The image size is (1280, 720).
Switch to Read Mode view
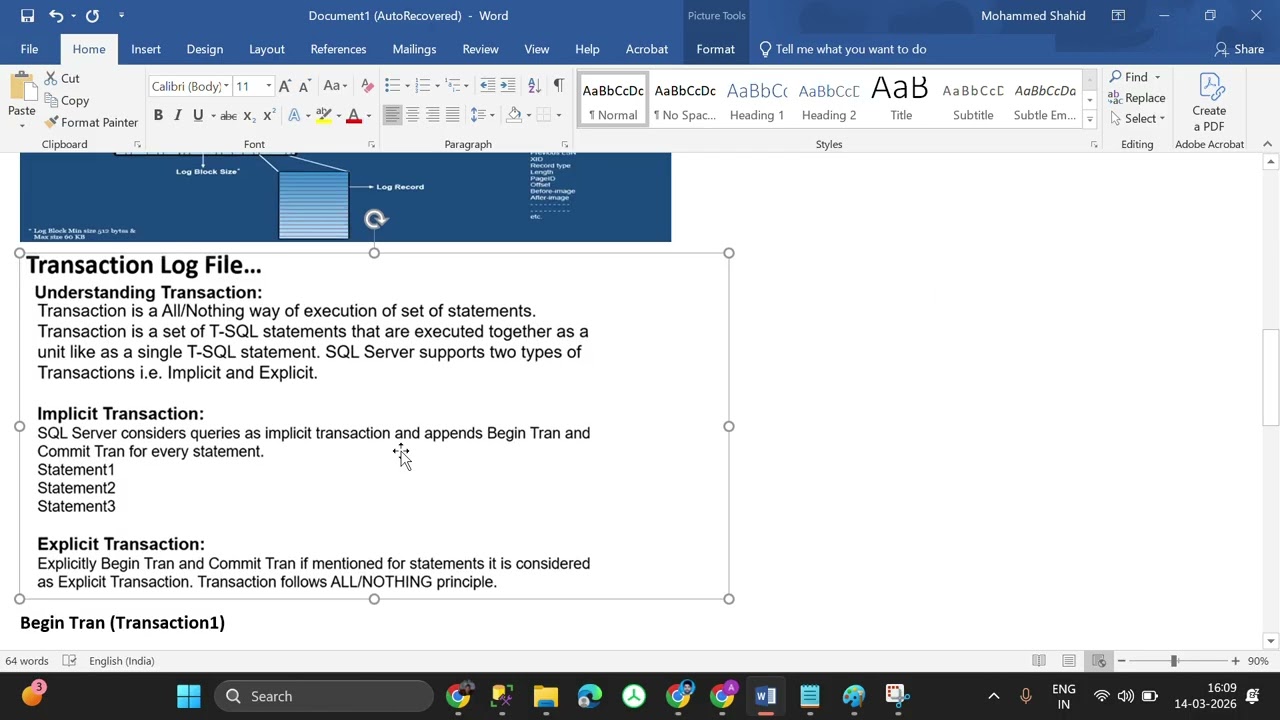coord(1039,660)
